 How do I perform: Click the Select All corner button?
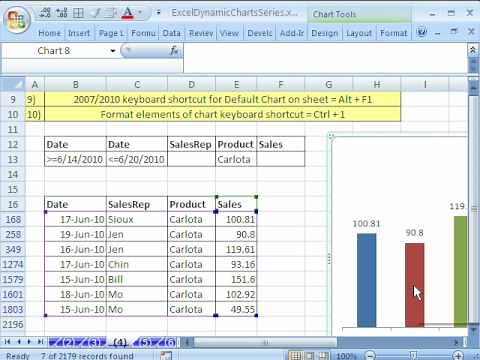12,85
